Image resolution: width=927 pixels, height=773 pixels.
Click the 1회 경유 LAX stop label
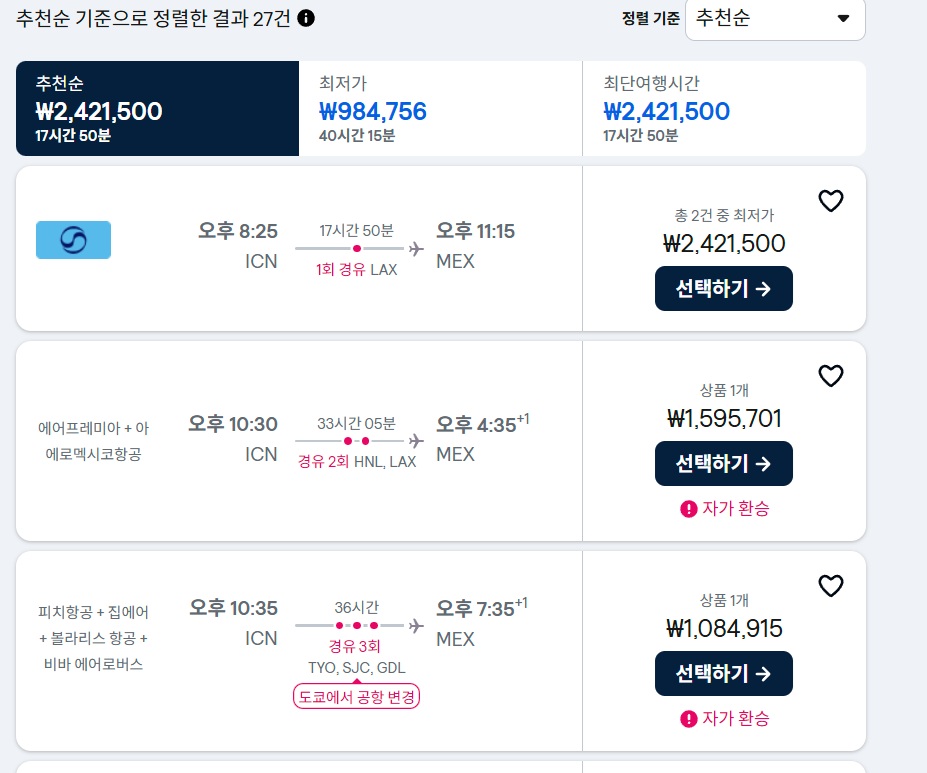[x=356, y=269]
